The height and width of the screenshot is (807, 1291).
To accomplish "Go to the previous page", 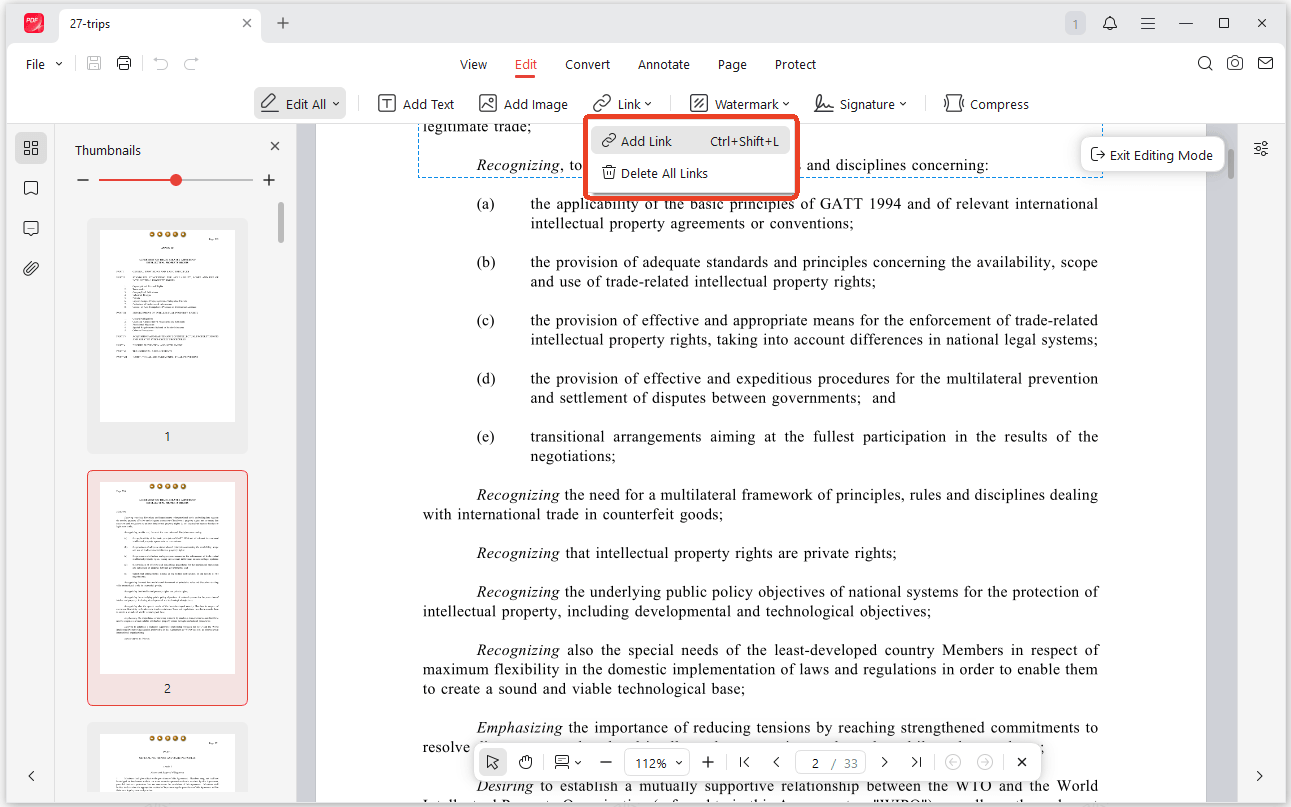I will tap(777, 762).
